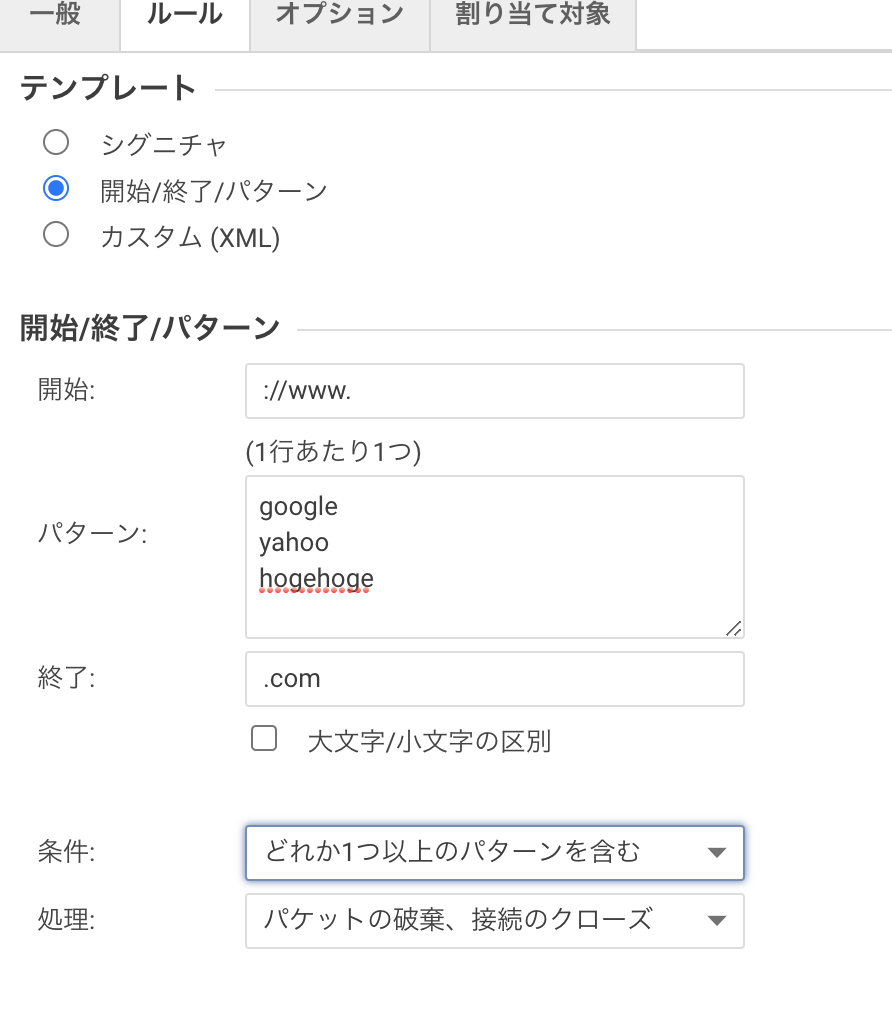892x1009 pixels.
Task: Select the ルール tab
Action: coord(184,14)
